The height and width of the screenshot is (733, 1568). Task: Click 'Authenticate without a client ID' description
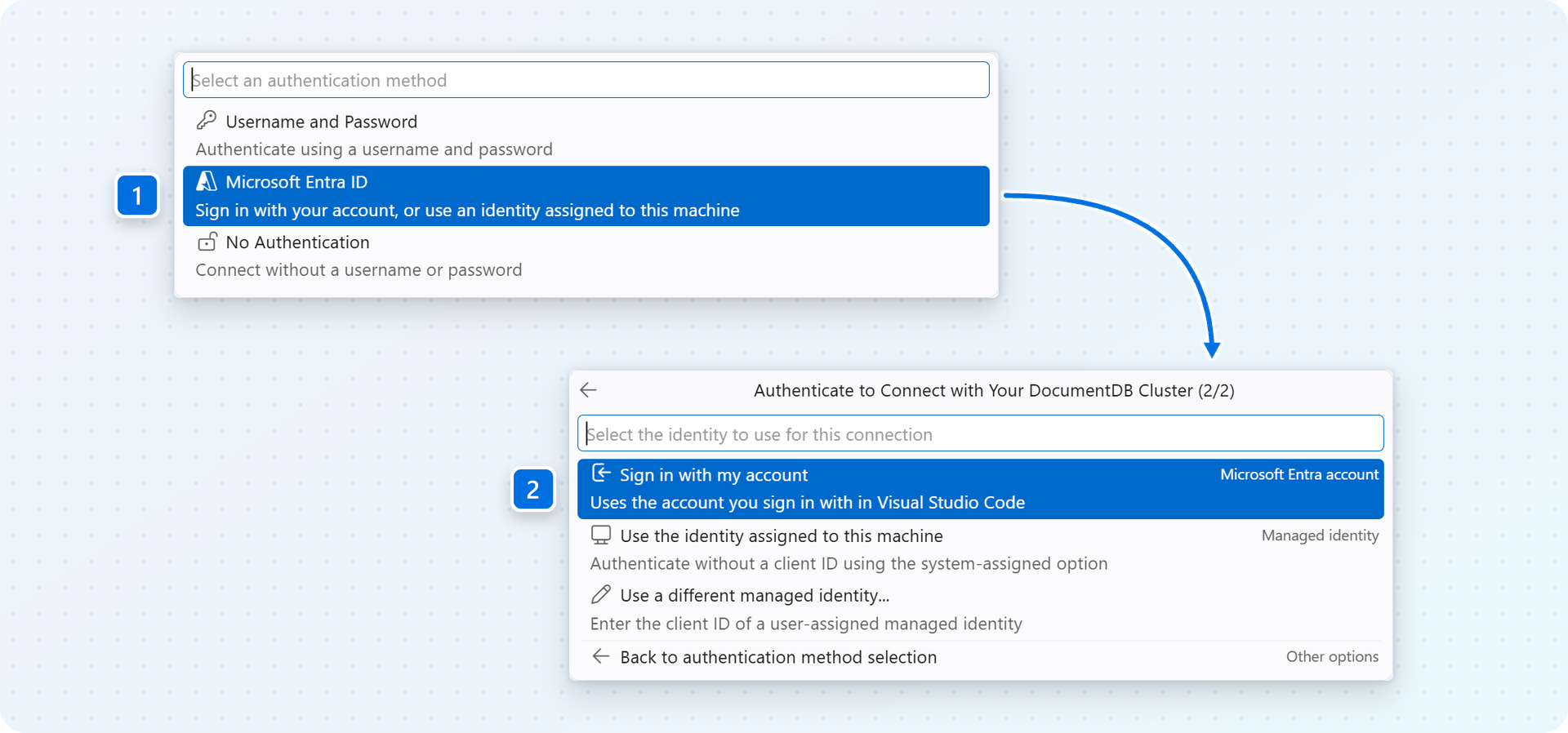[x=849, y=564]
